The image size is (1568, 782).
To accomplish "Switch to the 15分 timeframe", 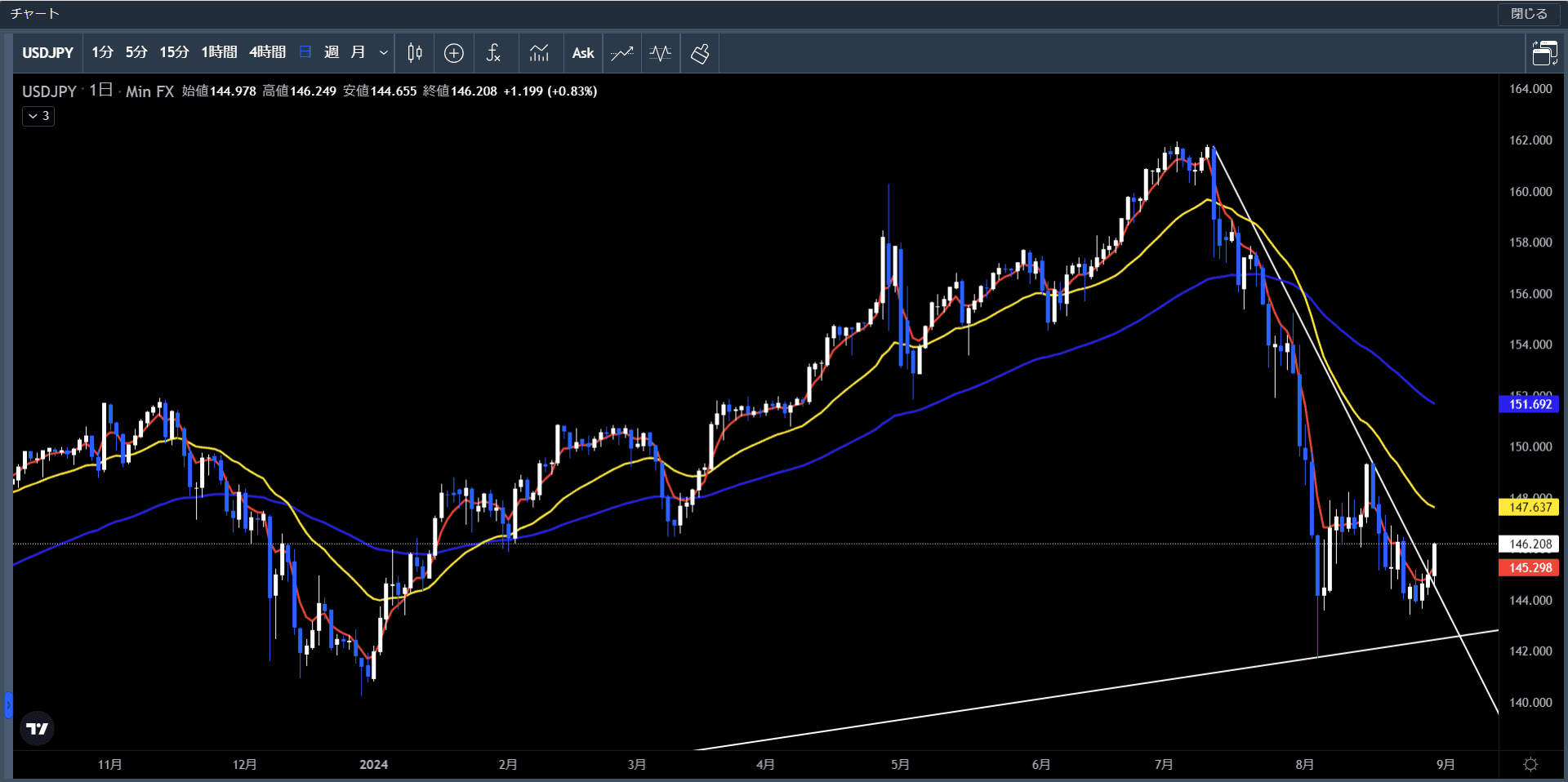I will tap(174, 53).
